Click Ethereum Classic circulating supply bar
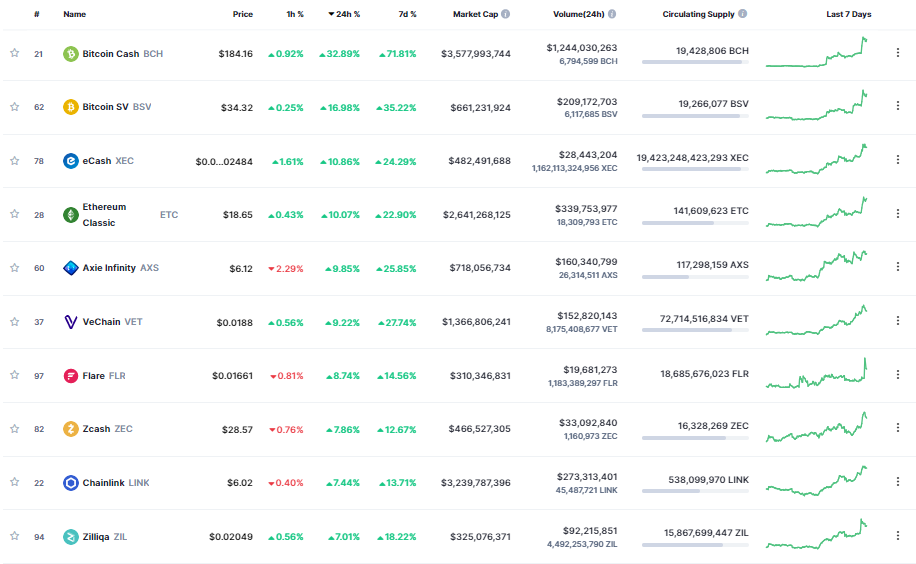This screenshot has width=916, height=564. click(x=695, y=223)
